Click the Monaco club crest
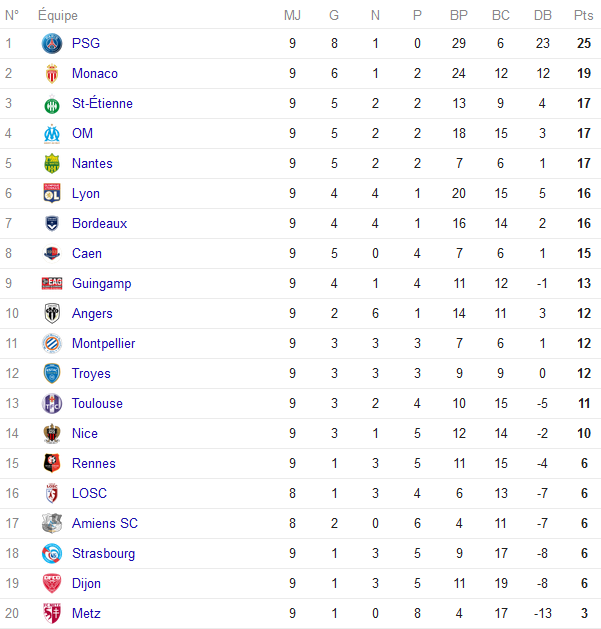Screen dimensions: 601x629 click(52, 74)
